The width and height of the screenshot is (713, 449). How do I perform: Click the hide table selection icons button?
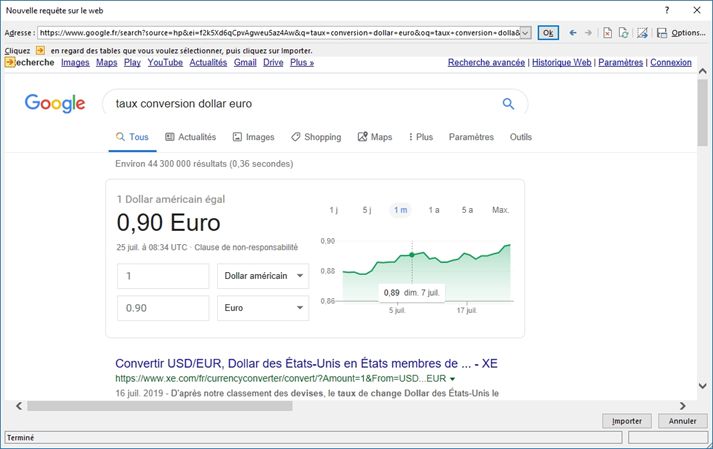[x=642, y=33]
